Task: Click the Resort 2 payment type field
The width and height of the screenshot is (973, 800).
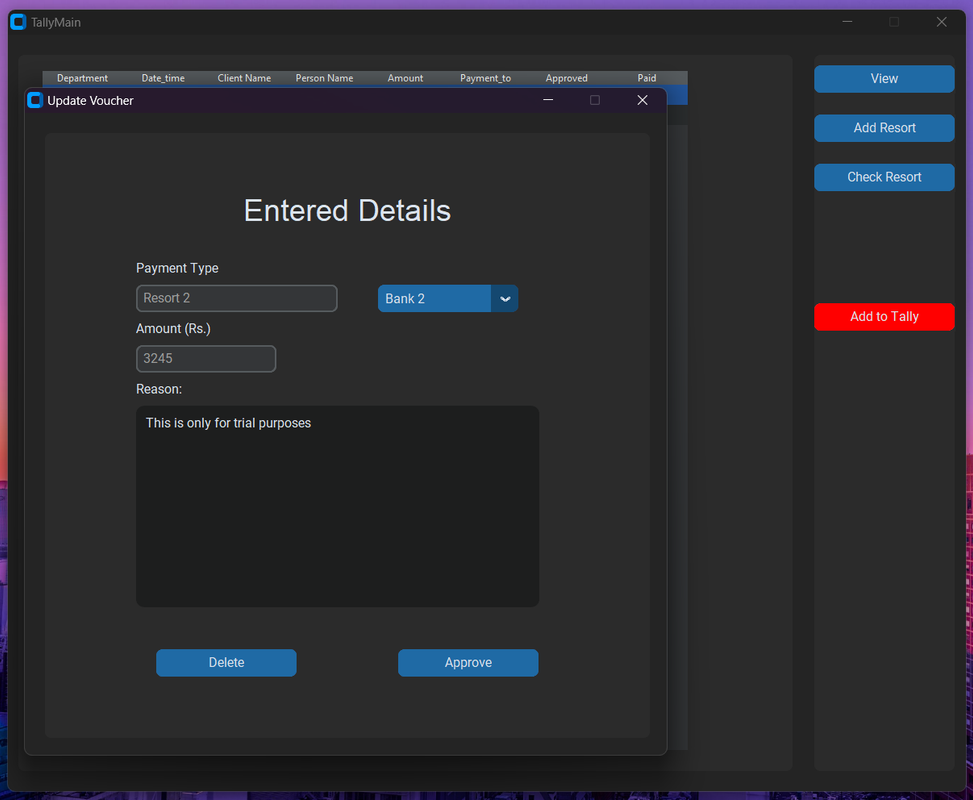Action: point(236,298)
